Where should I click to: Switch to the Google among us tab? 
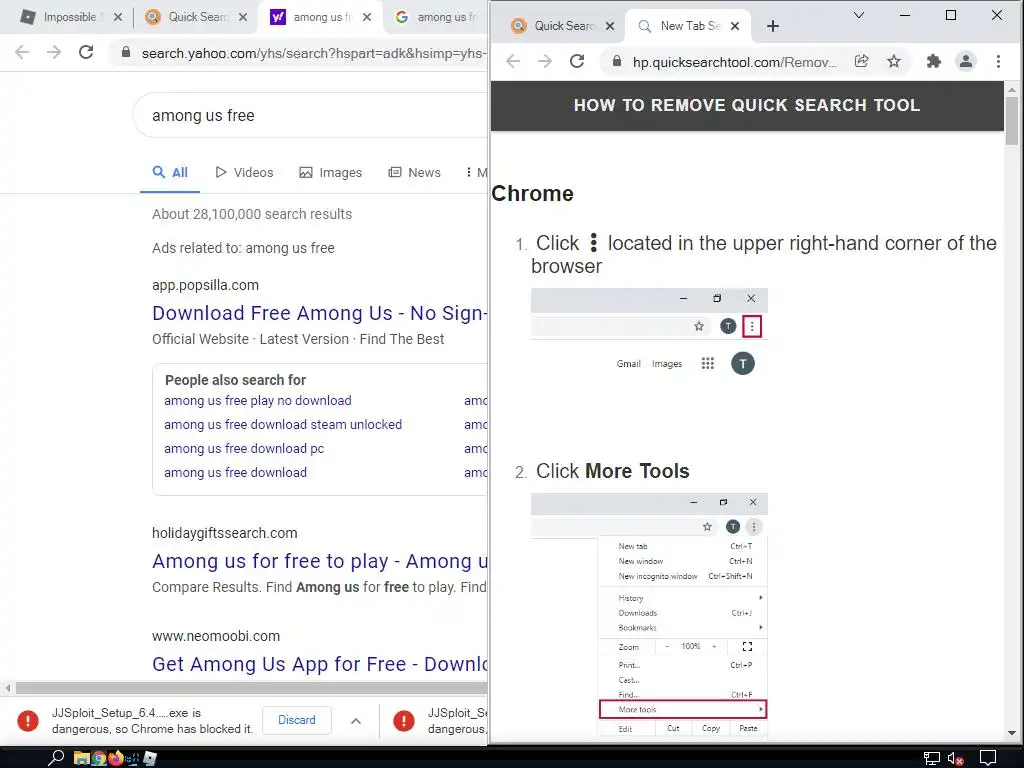click(438, 17)
